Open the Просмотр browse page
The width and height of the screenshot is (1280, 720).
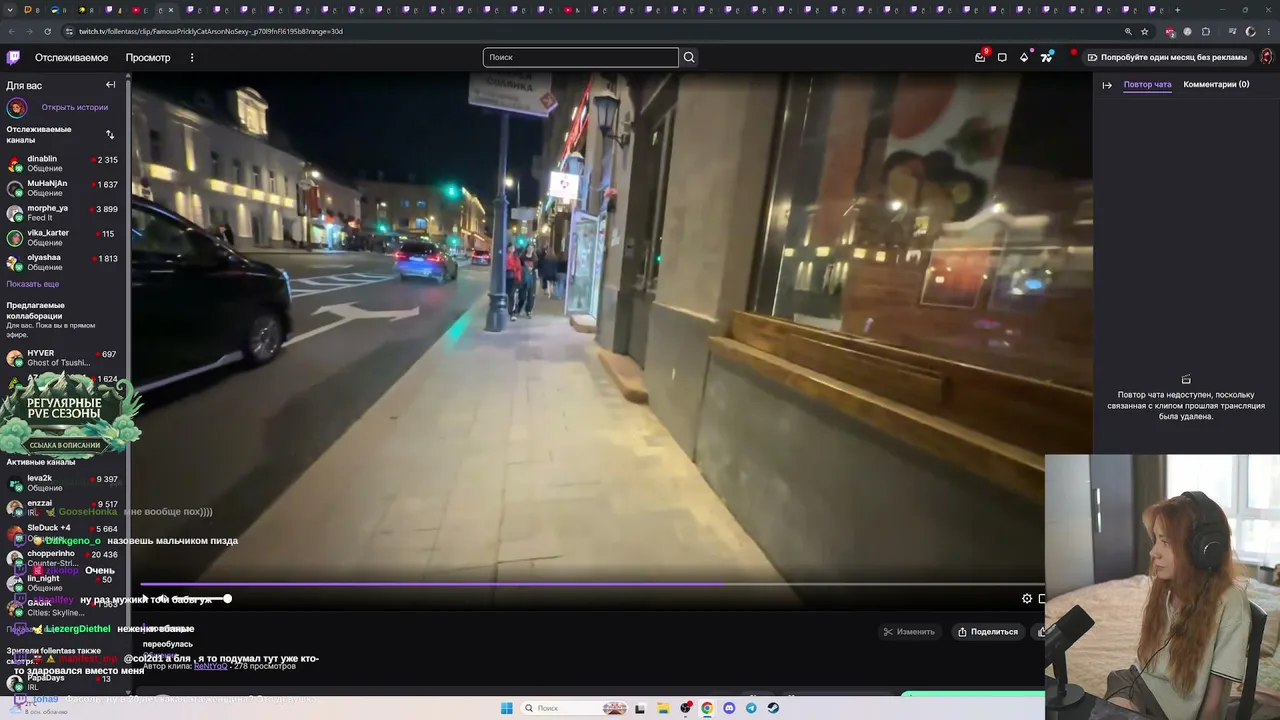pos(148,57)
